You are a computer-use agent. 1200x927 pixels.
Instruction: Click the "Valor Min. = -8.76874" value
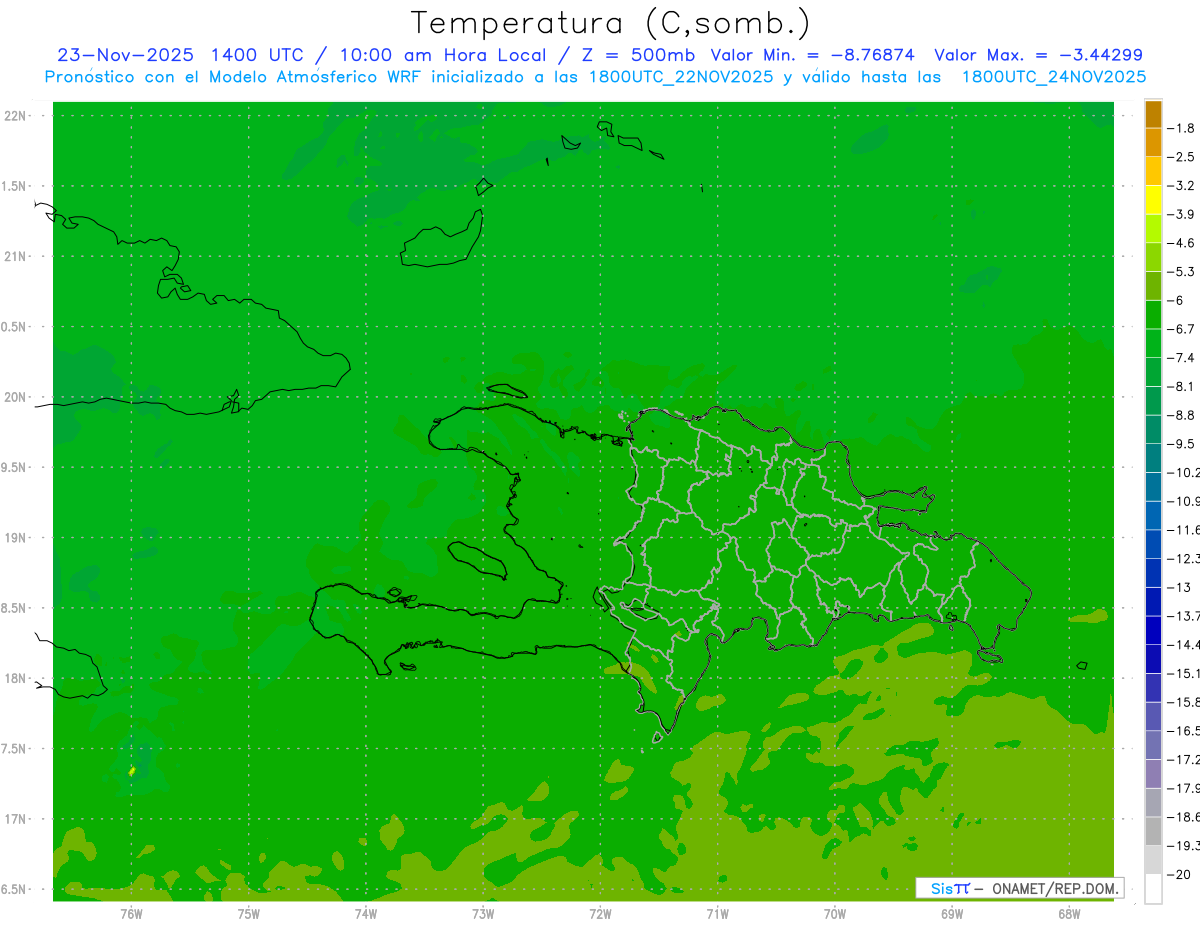[x=812, y=55]
